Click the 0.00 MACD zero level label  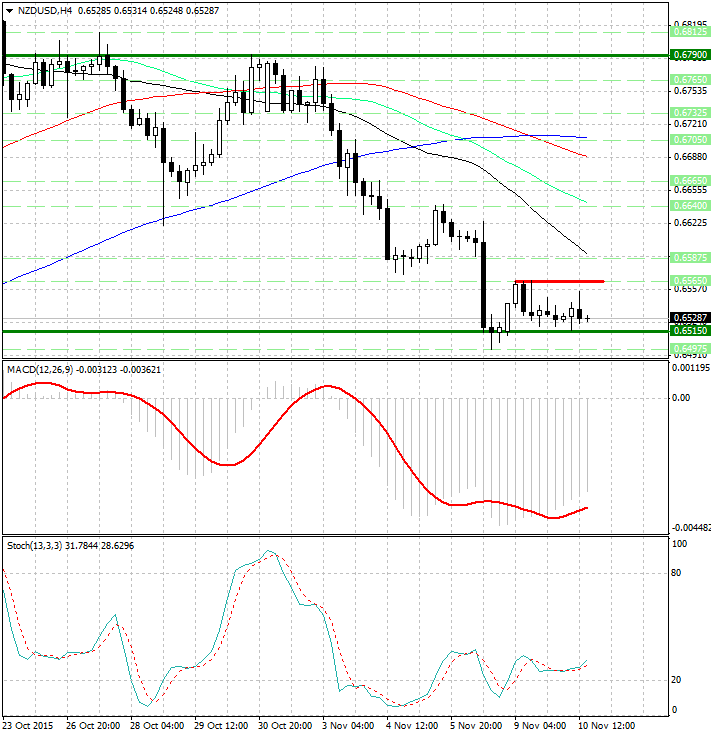(x=681, y=398)
